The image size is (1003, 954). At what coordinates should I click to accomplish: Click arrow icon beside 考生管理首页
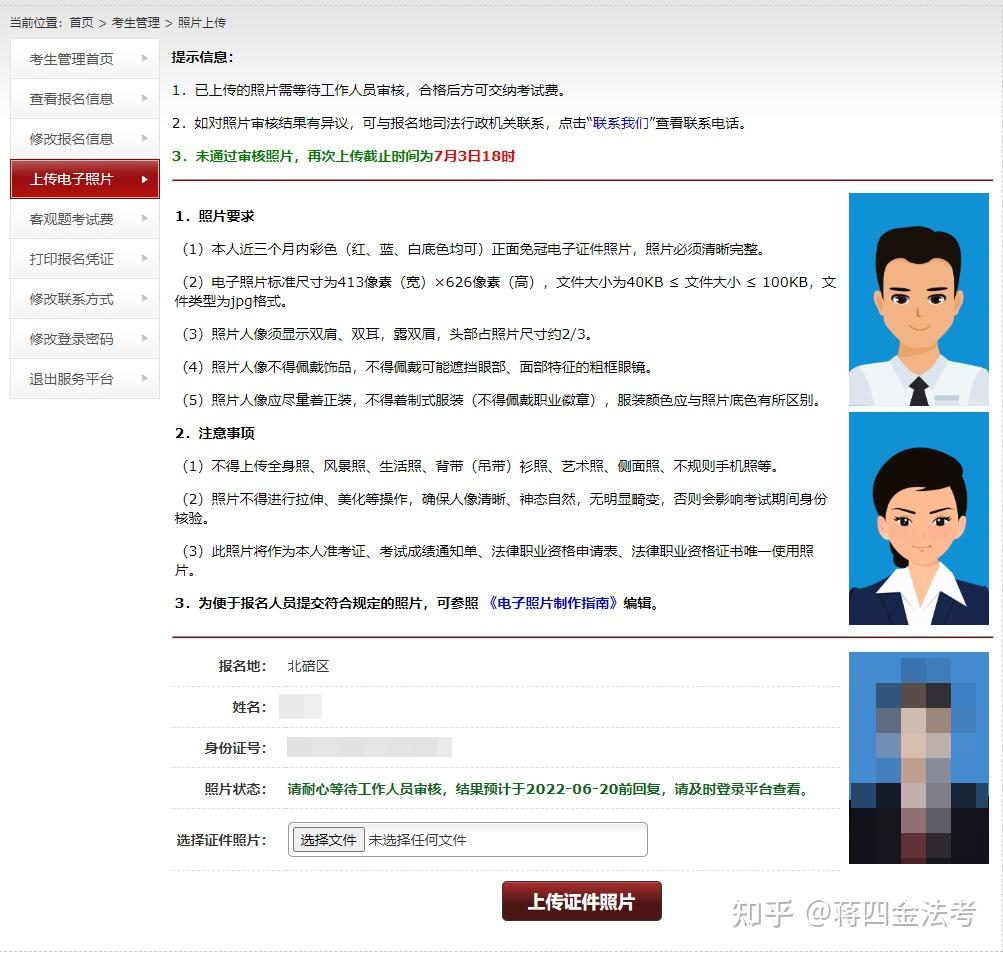(x=145, y=58)
